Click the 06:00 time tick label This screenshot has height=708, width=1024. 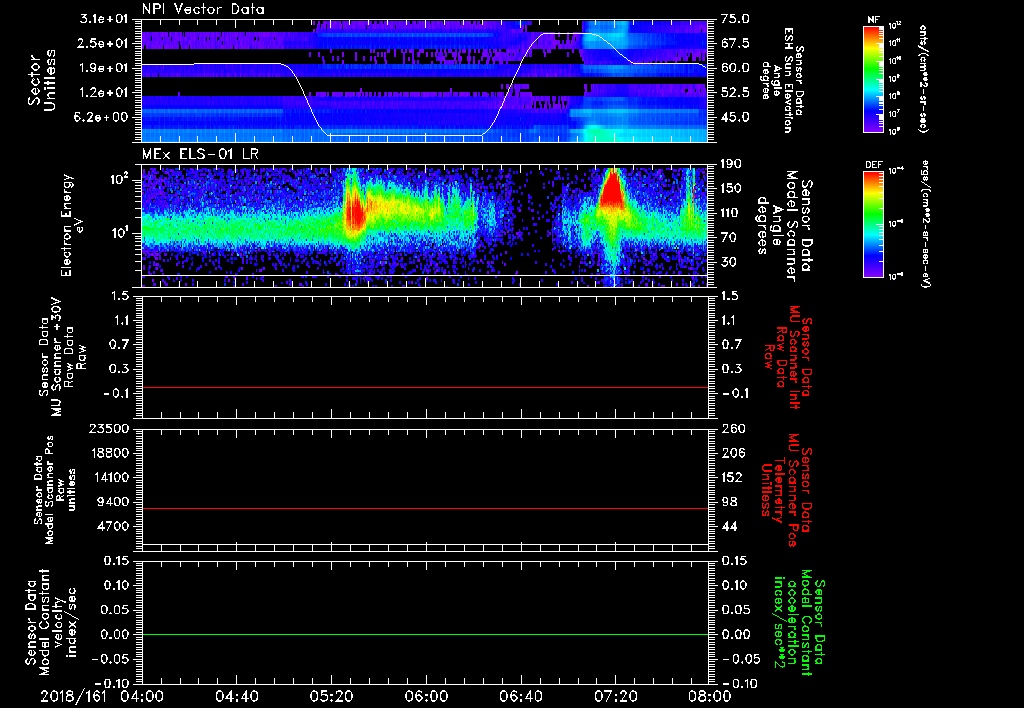(x=426, y=696)
